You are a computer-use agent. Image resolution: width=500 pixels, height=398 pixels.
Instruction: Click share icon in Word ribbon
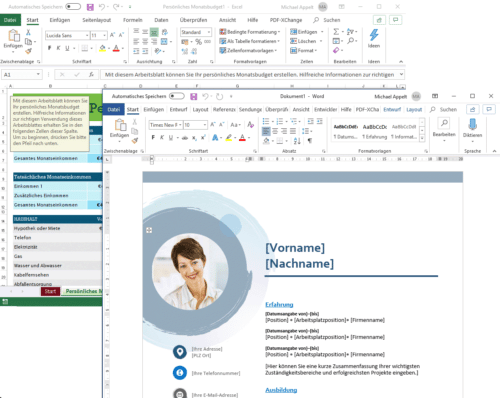tap(472, 109)
